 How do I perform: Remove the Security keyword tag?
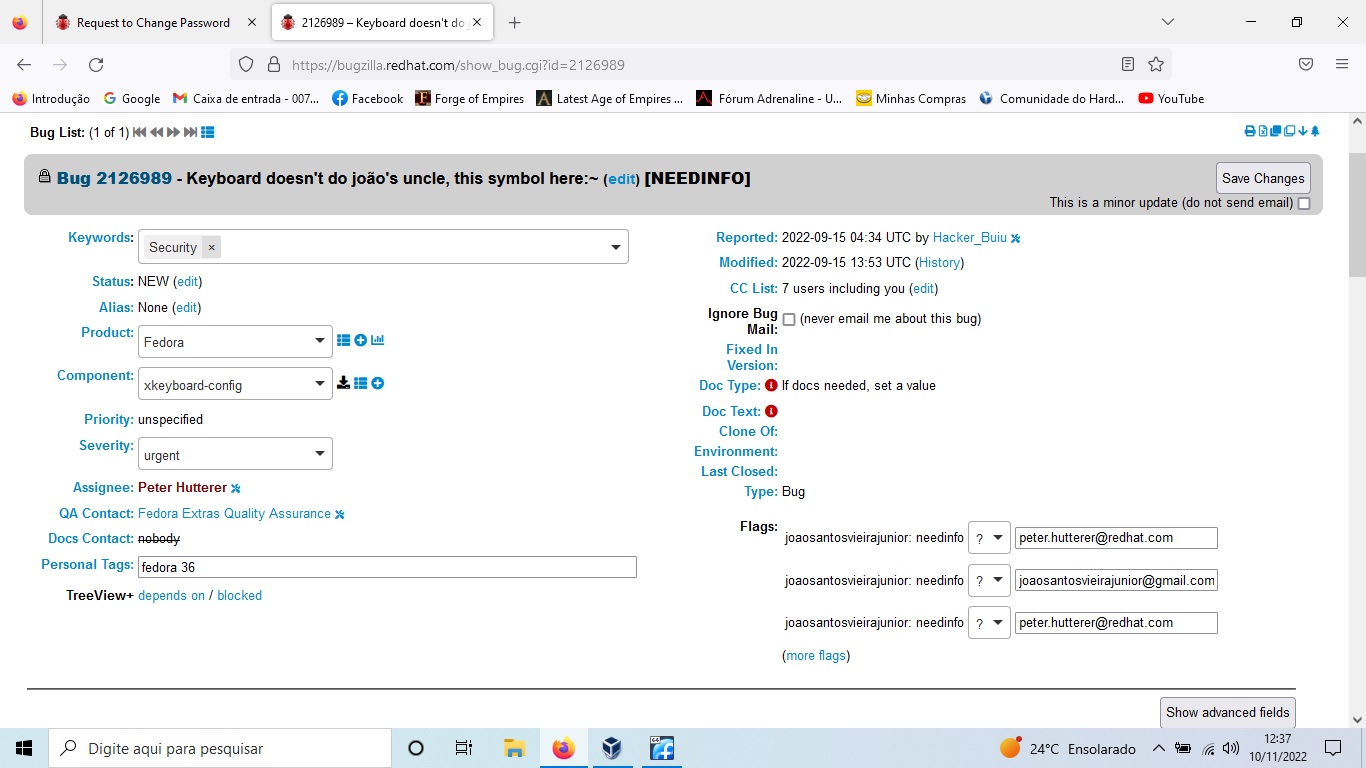click(211, 247)
